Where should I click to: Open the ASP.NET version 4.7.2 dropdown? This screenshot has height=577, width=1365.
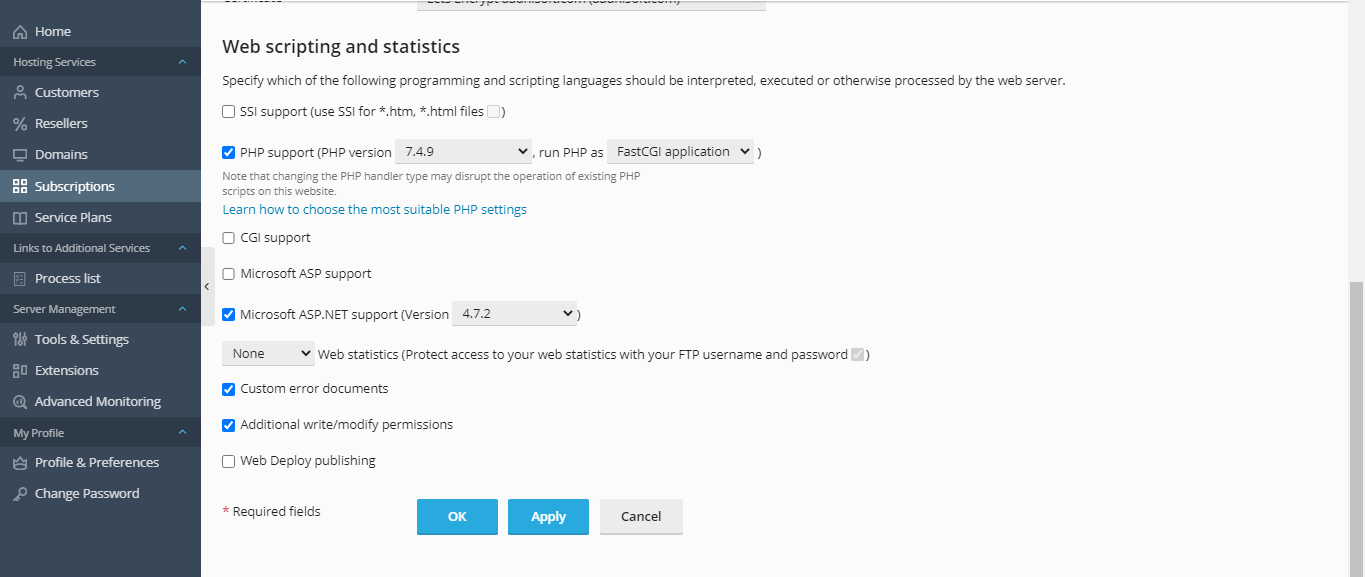click(515, 314)
